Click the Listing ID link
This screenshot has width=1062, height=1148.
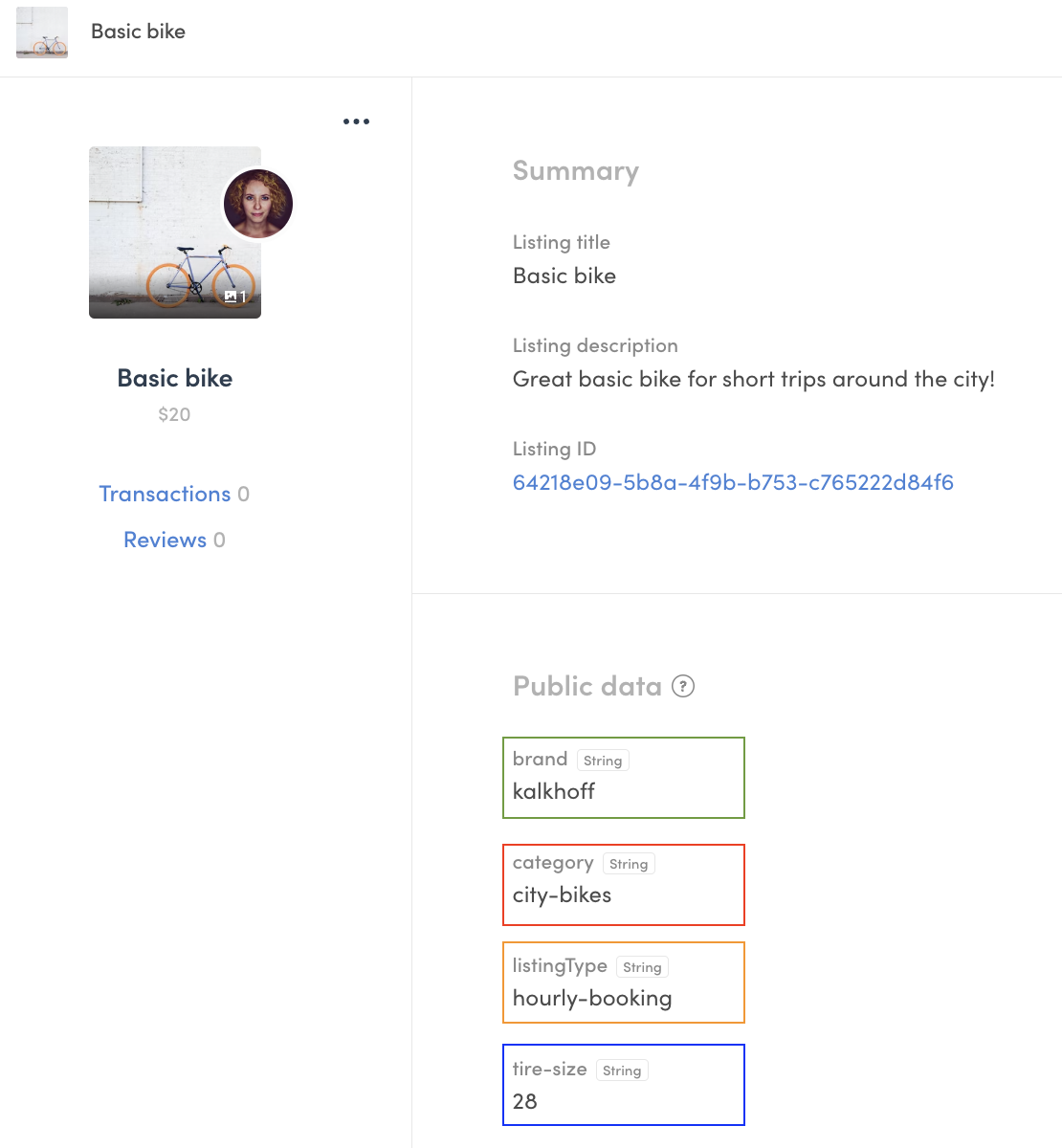[x=733, y=482]
